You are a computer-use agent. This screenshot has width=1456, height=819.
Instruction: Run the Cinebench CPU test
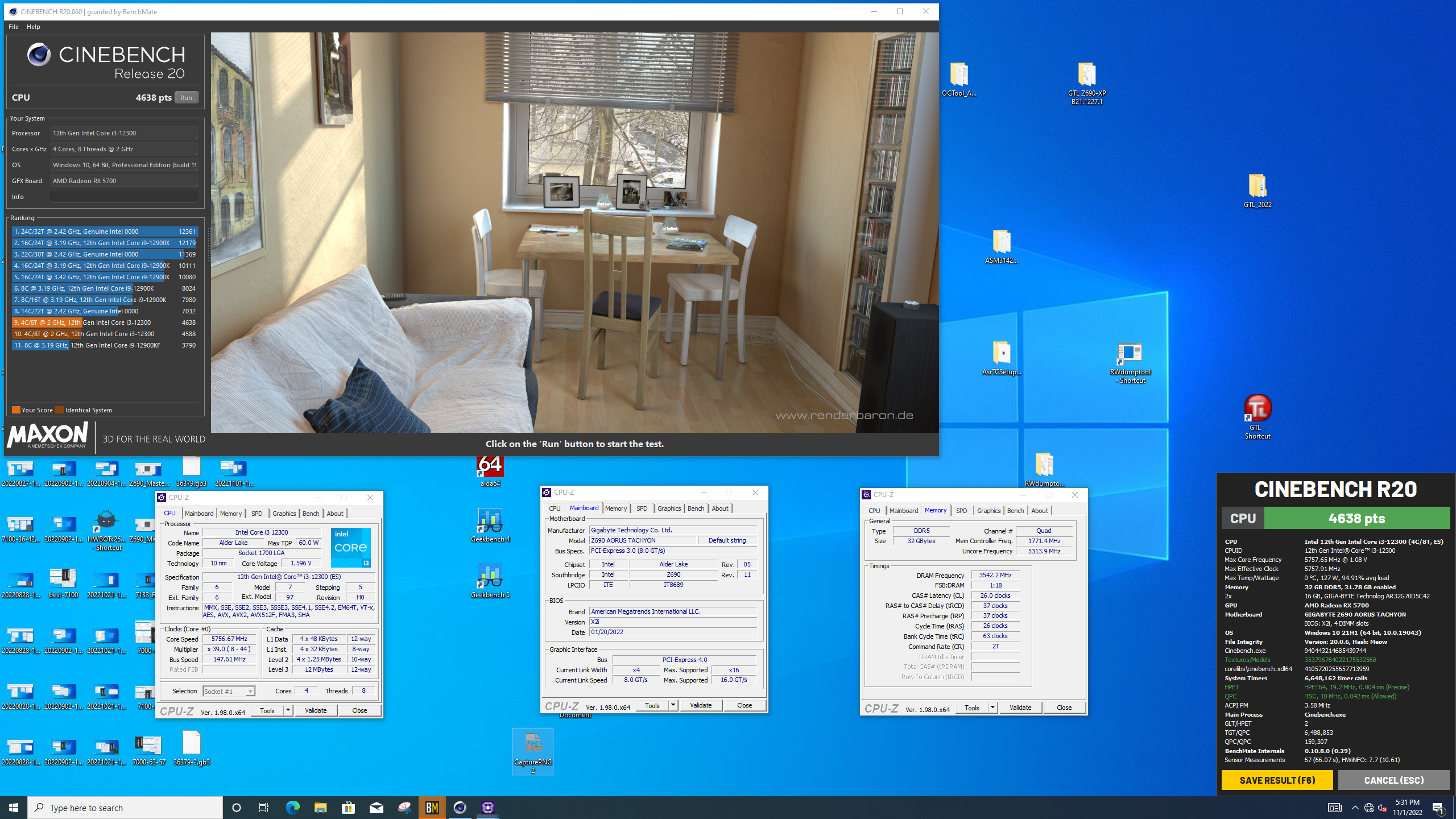pyautogui.click(x=187, y=97)
